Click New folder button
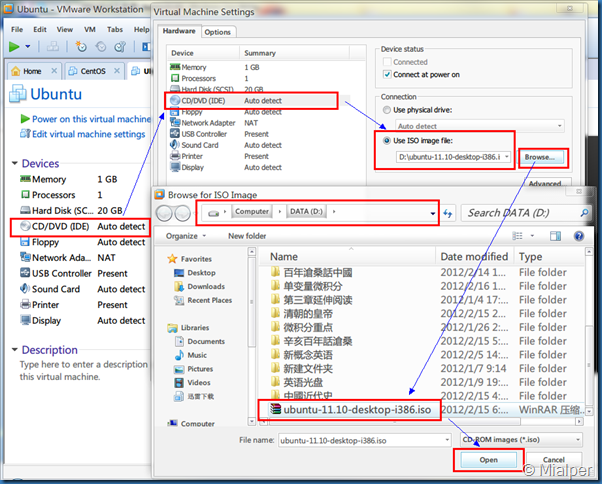Viewport: 602px width, 484px height. pos(247,236)
